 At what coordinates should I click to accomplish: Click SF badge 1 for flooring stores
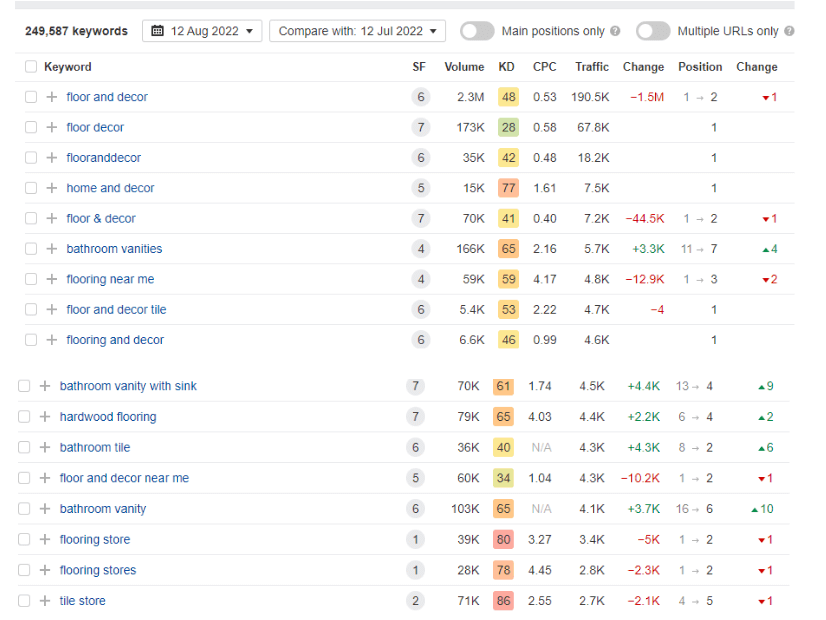416,570
